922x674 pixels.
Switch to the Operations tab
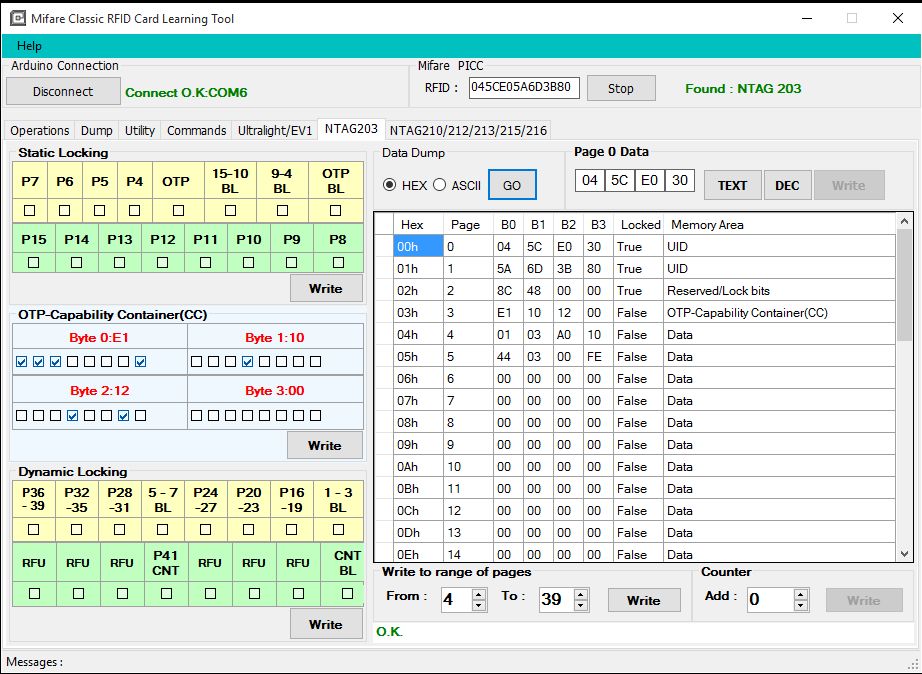click(x=39, y=131)
